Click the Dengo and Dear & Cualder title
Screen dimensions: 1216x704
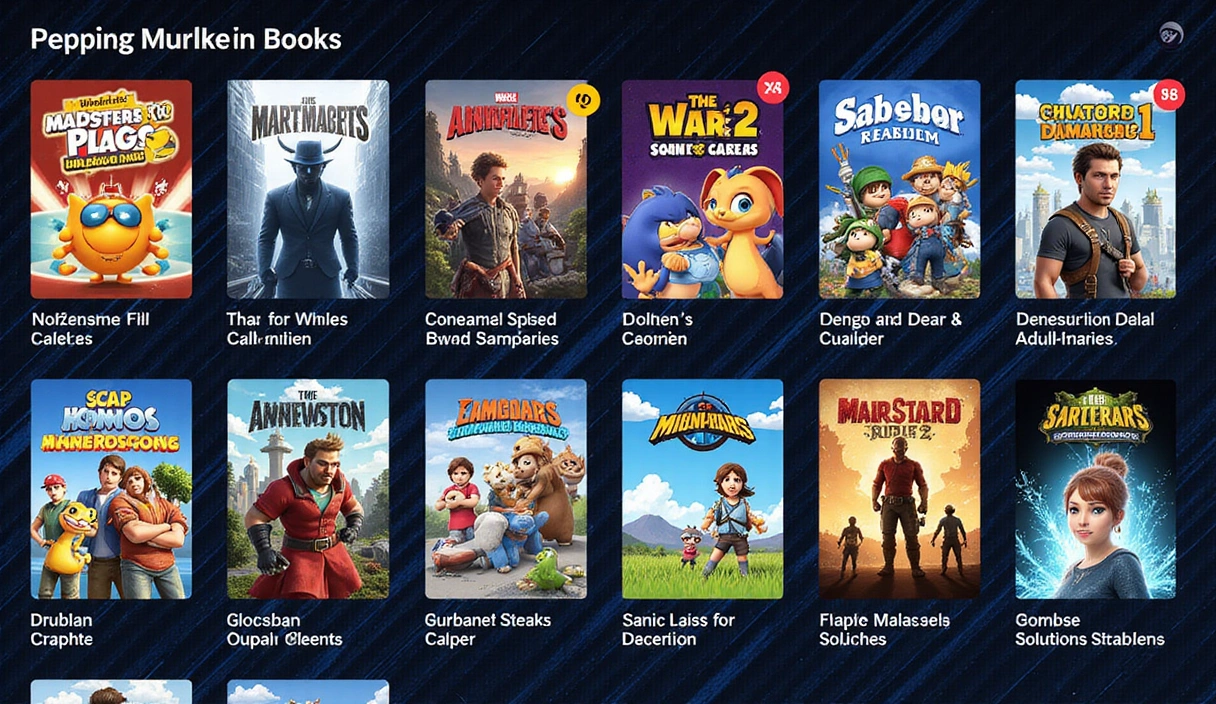[890, 329]
